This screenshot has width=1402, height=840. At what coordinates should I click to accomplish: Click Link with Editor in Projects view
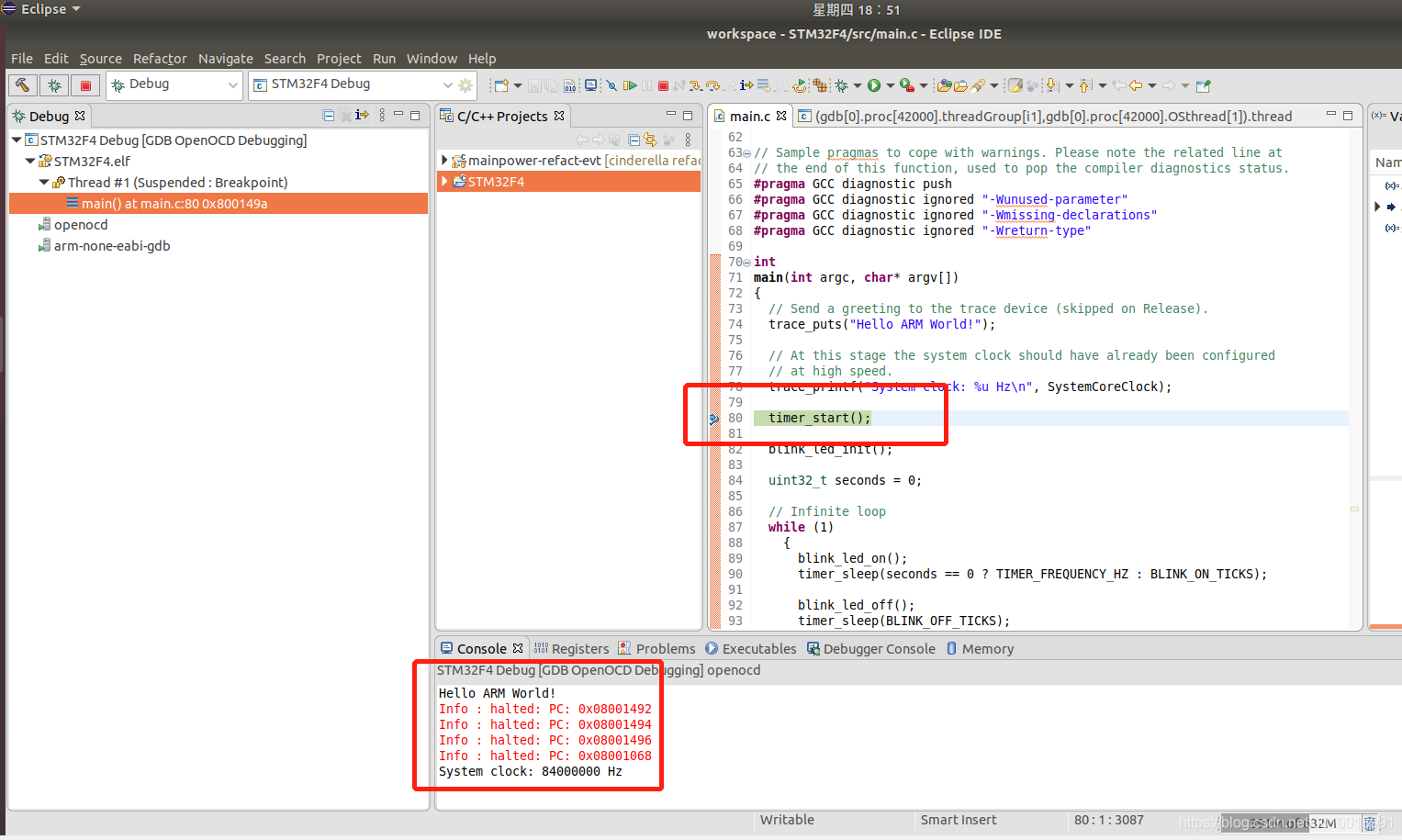[x=650, y=140]
